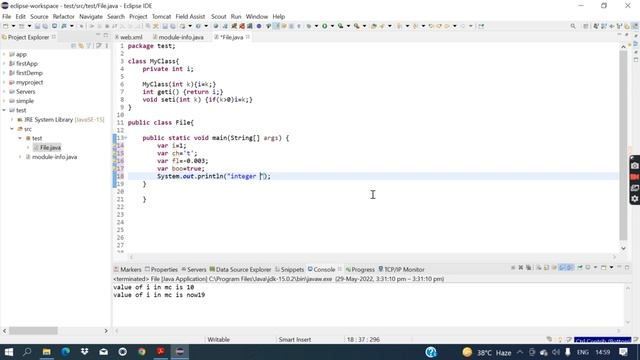Click the editor vertical scrollbar thumb
Screen dimensions: 640x360
623,145
